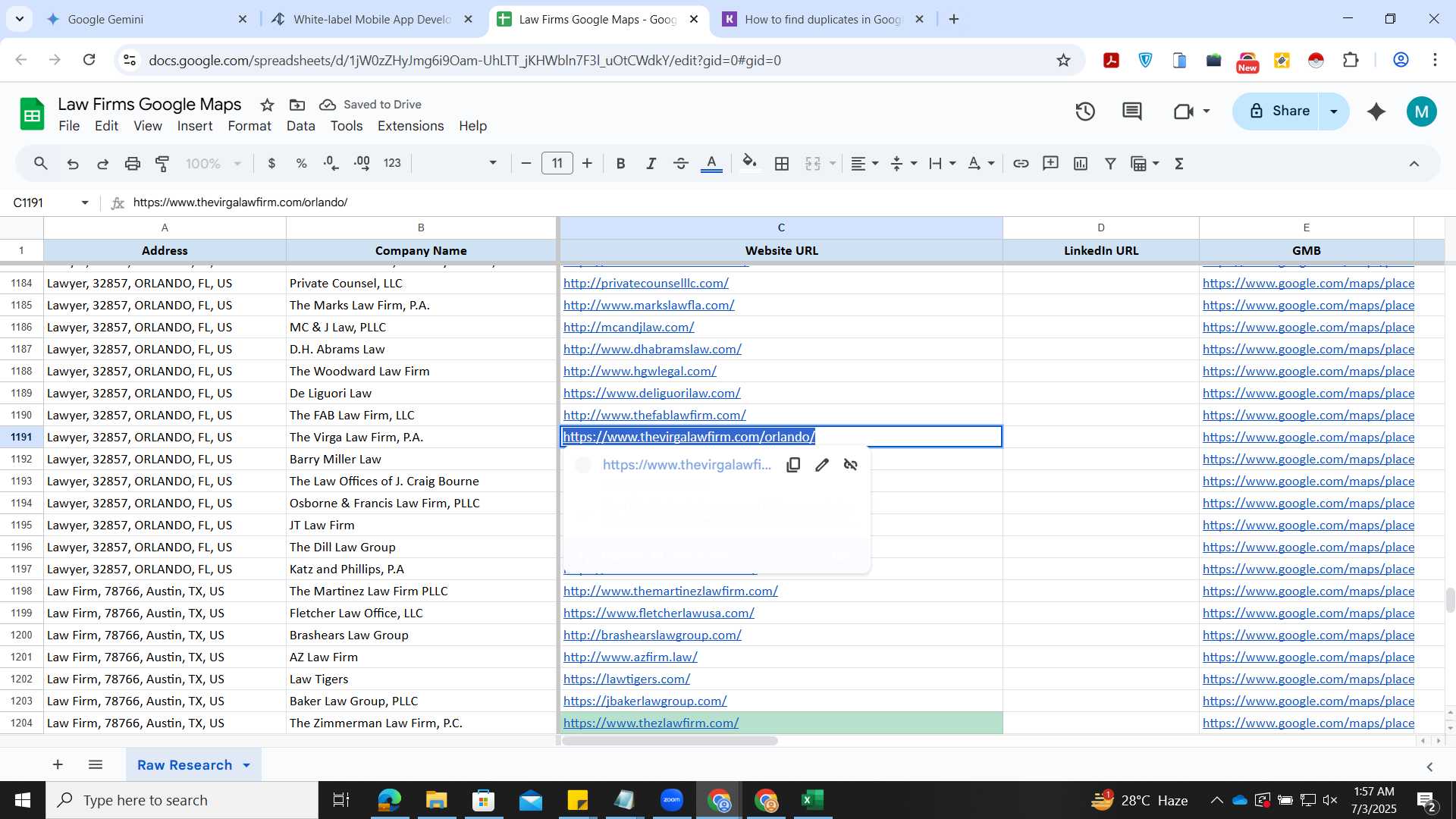Decrease decimal places
The height and width of the screenshot is (819, 1456).
pyautogui.click(x=331, y=163)
